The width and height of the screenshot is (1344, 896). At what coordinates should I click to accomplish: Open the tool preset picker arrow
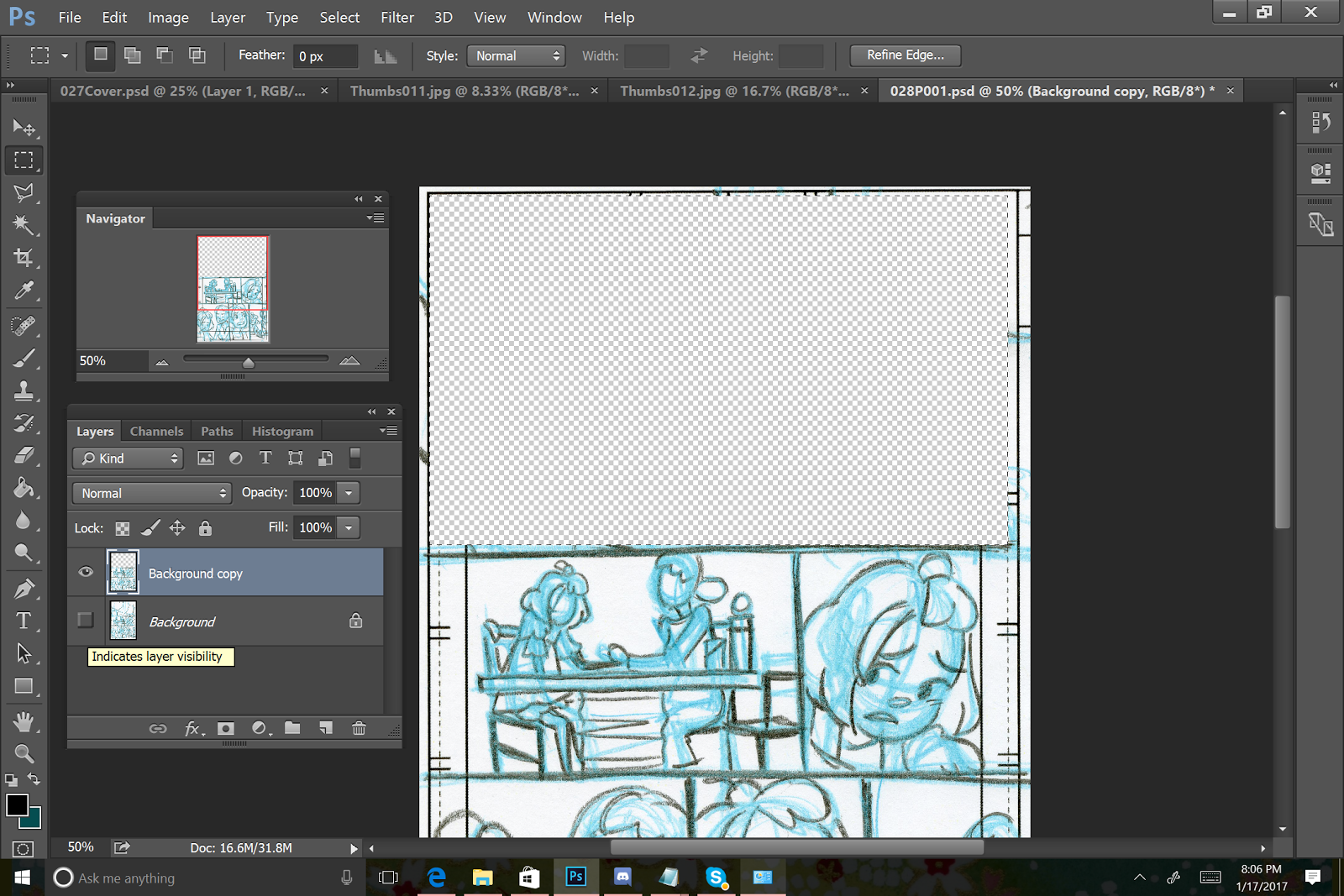click(65, 56)
